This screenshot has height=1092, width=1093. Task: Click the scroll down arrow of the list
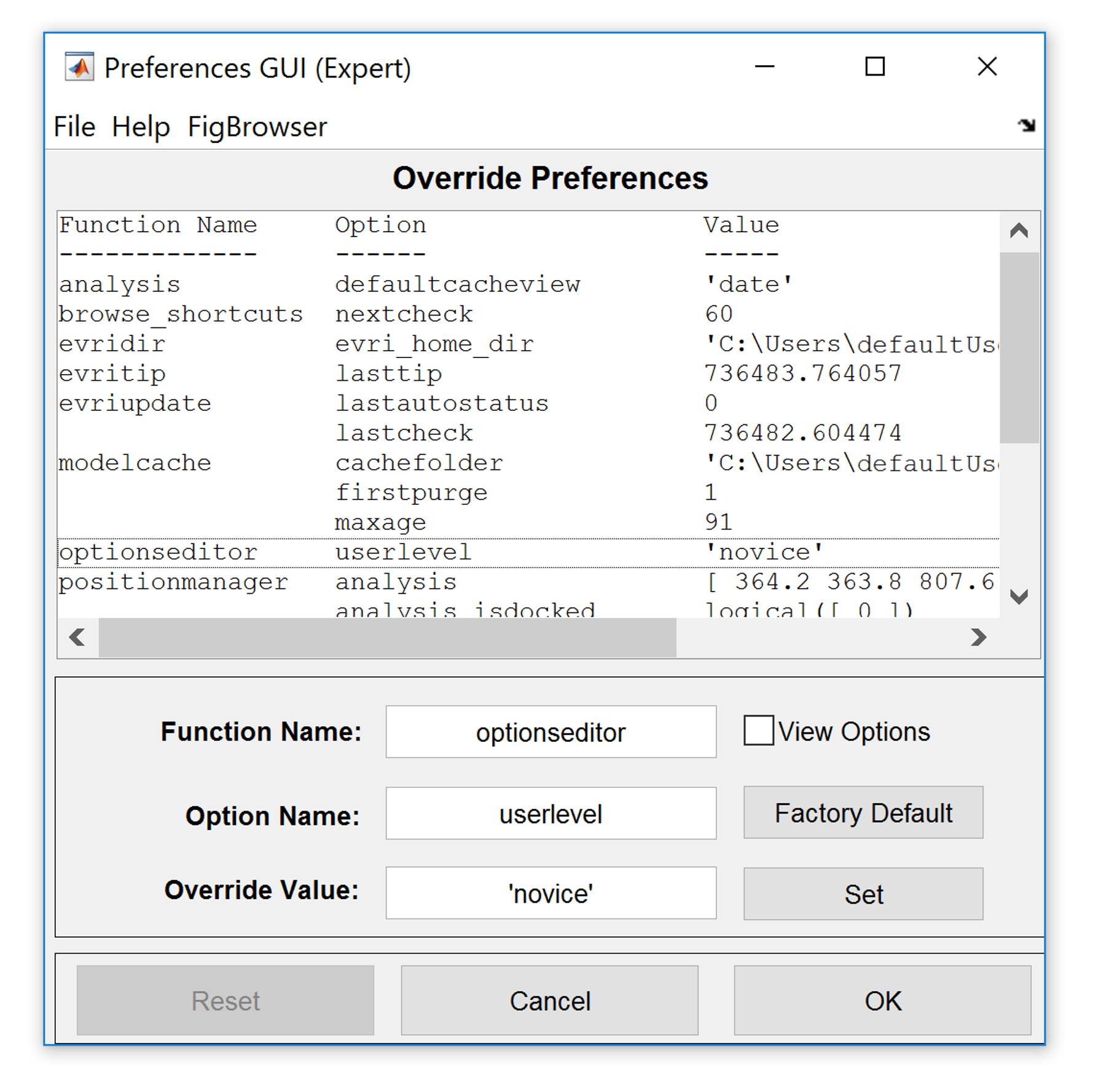(x=1019, y=596)
